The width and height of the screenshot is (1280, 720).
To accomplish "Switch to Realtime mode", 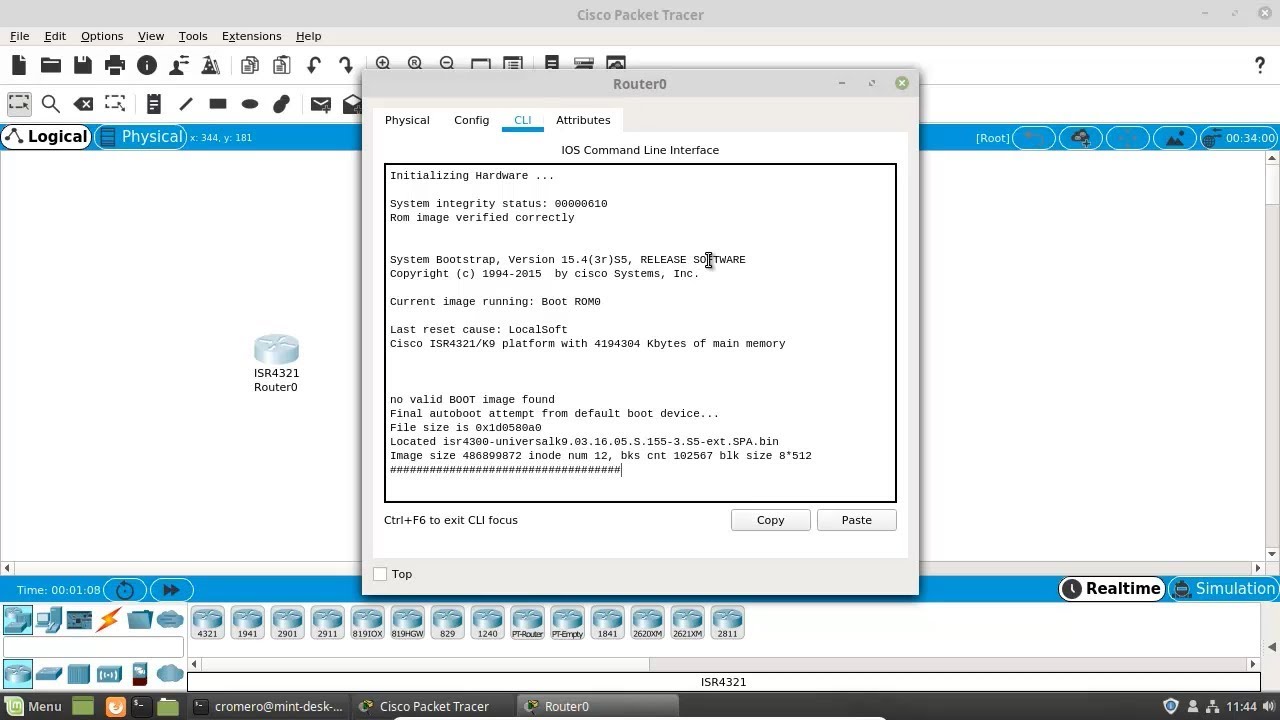I will coord(1112,589).
